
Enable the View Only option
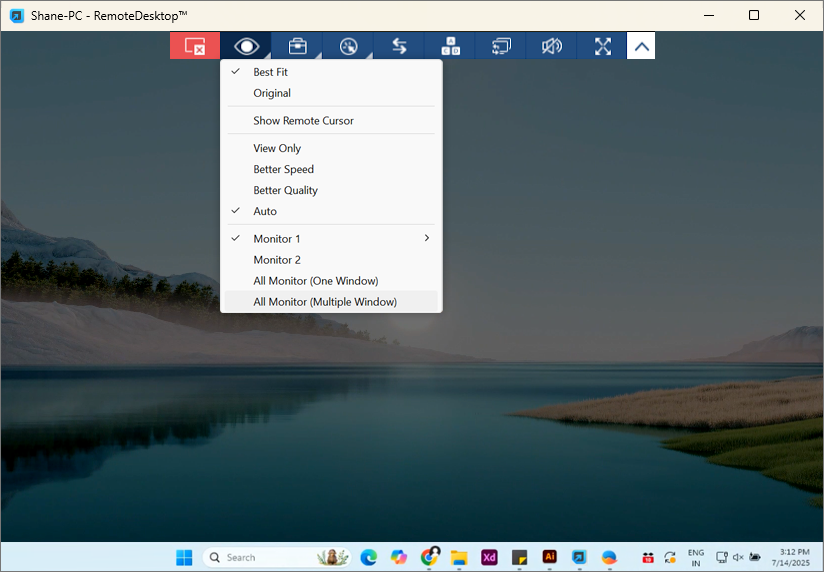pos(277,148)
